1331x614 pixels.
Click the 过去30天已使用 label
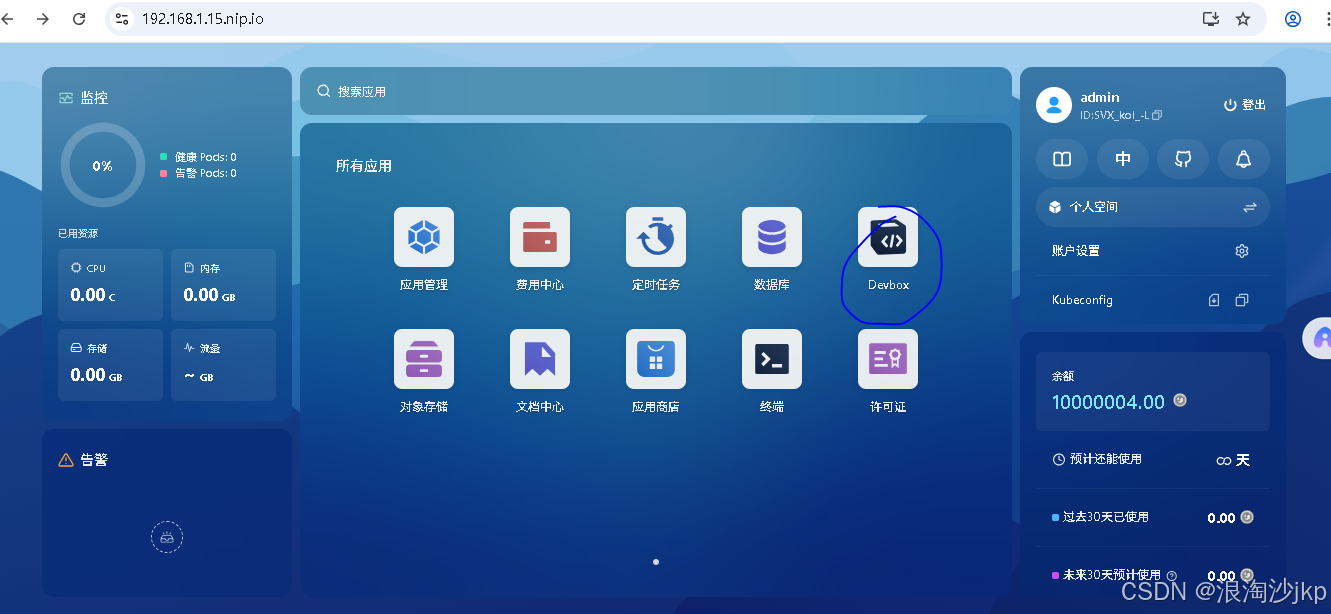point(1105,517)
